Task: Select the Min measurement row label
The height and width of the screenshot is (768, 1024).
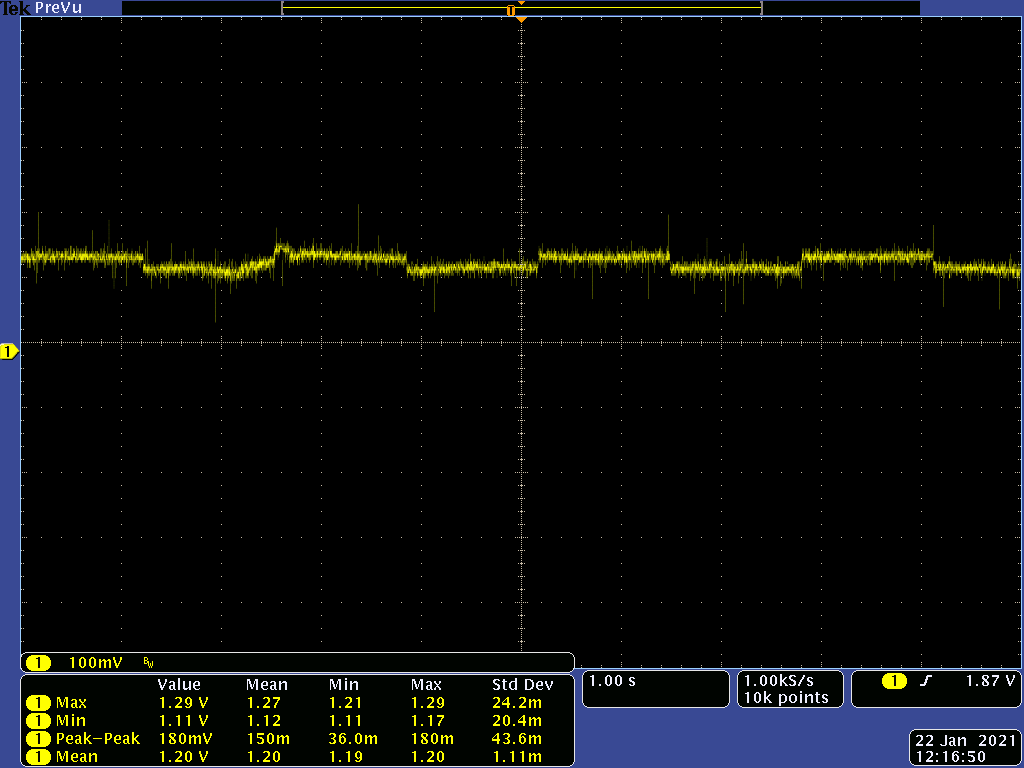Action: [71, 721]
